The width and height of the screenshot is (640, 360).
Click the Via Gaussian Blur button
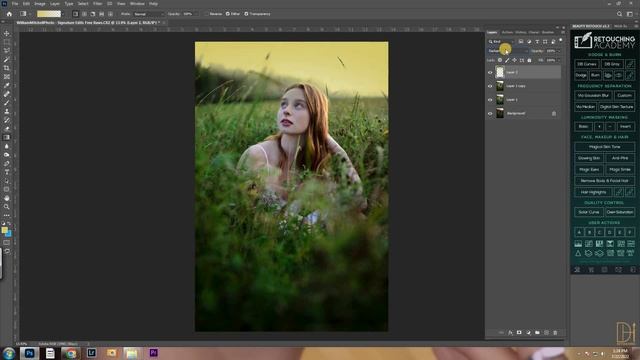coord(593,96)
